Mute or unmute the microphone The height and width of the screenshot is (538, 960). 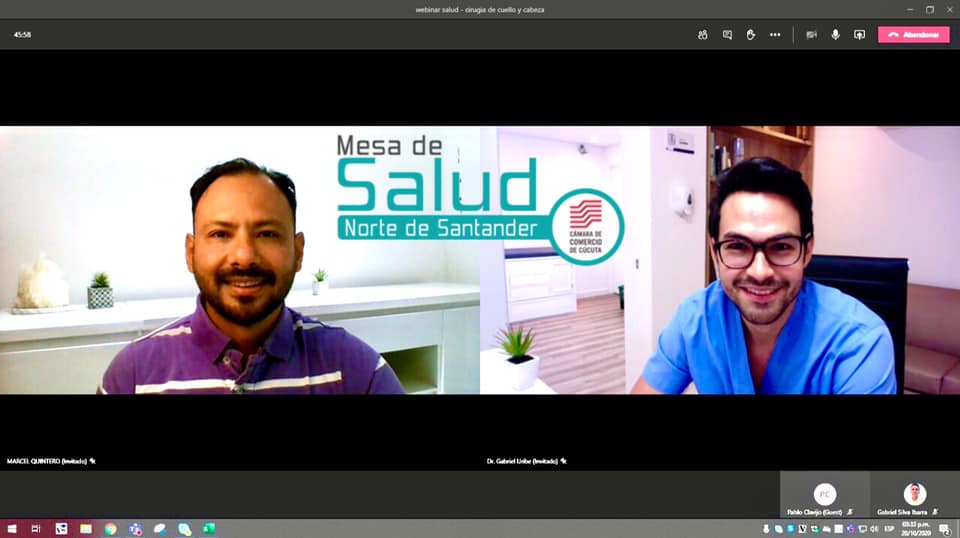point(835,35)
